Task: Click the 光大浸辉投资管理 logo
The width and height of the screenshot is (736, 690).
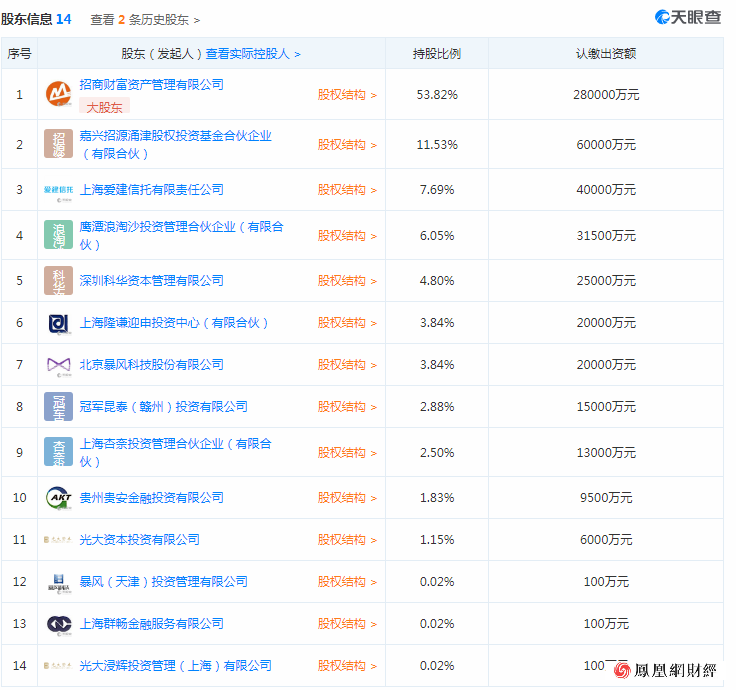Action: [58, 666]
